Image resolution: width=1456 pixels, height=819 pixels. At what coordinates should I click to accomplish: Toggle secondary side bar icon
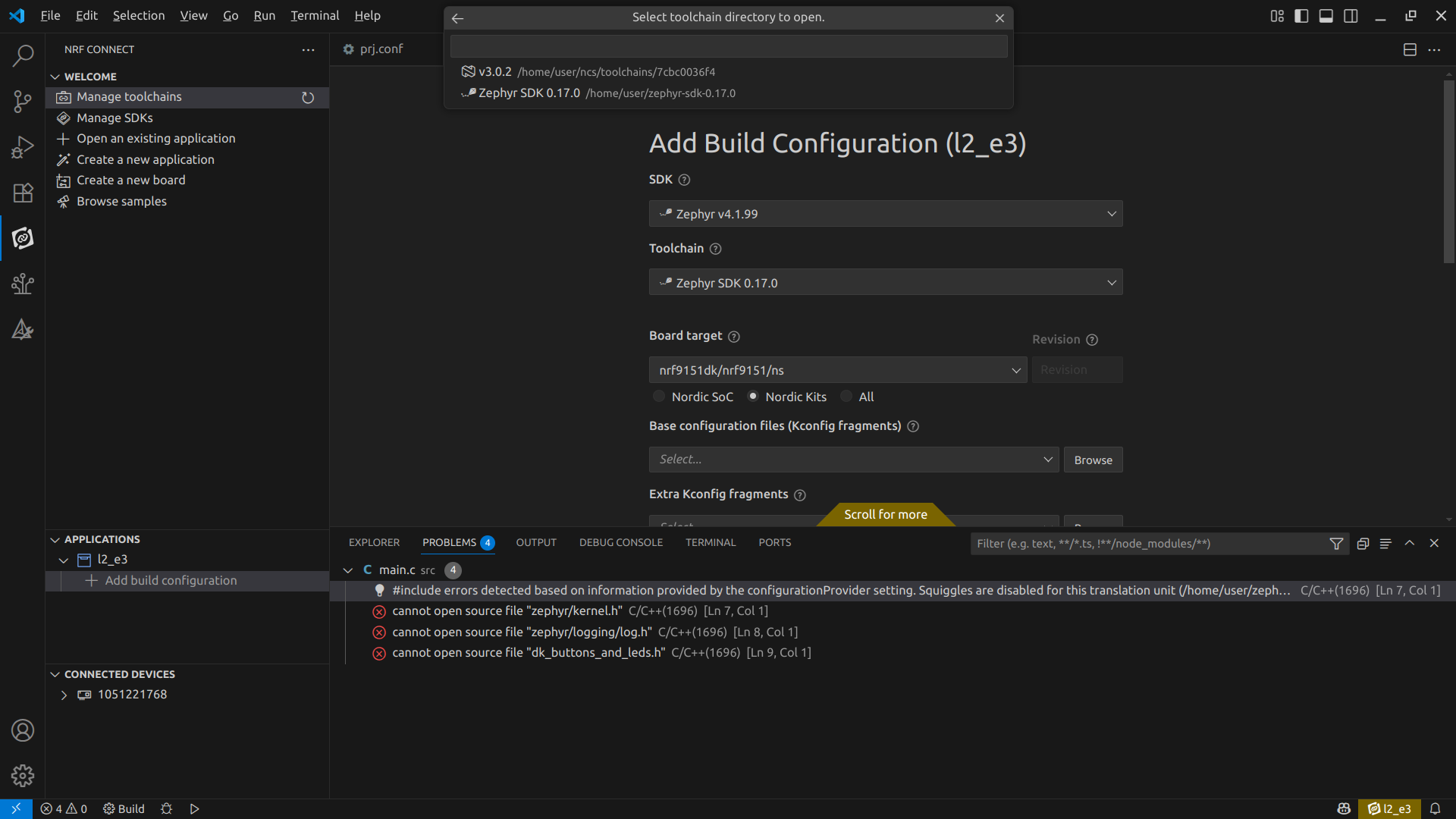coord(1351,16)
